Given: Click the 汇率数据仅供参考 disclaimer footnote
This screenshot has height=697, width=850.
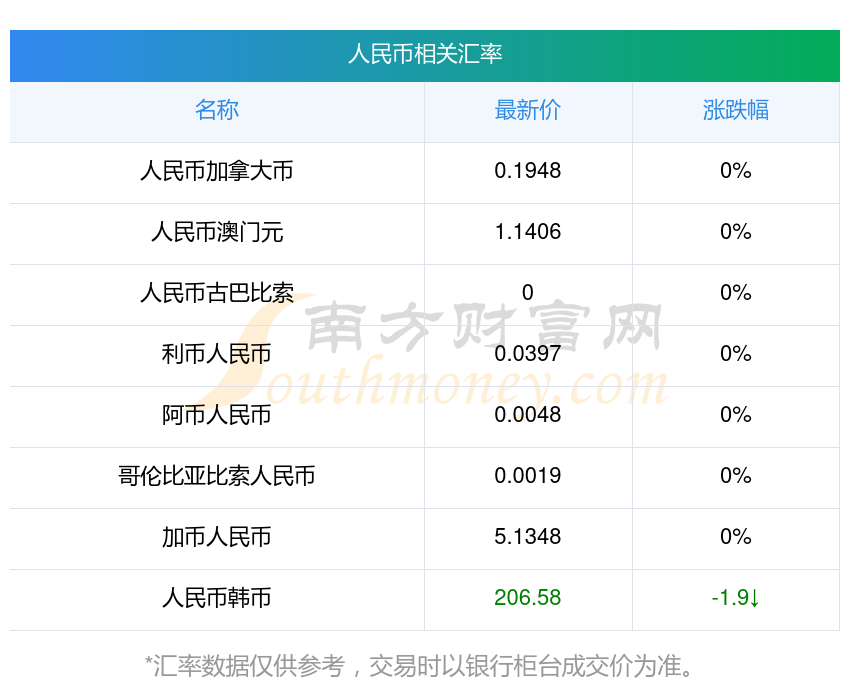Looking at the screenshot, I should point(420,665).
